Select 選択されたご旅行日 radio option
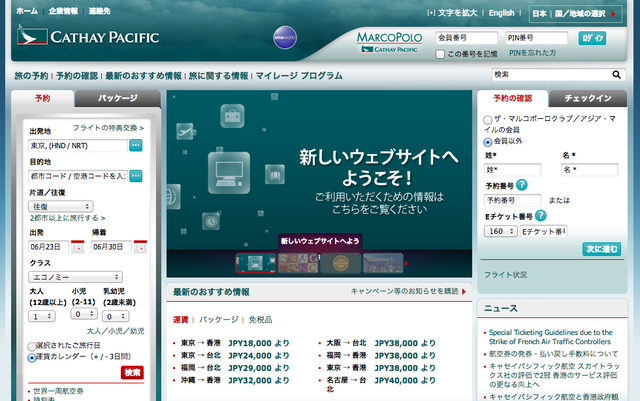 pos(32,346)
